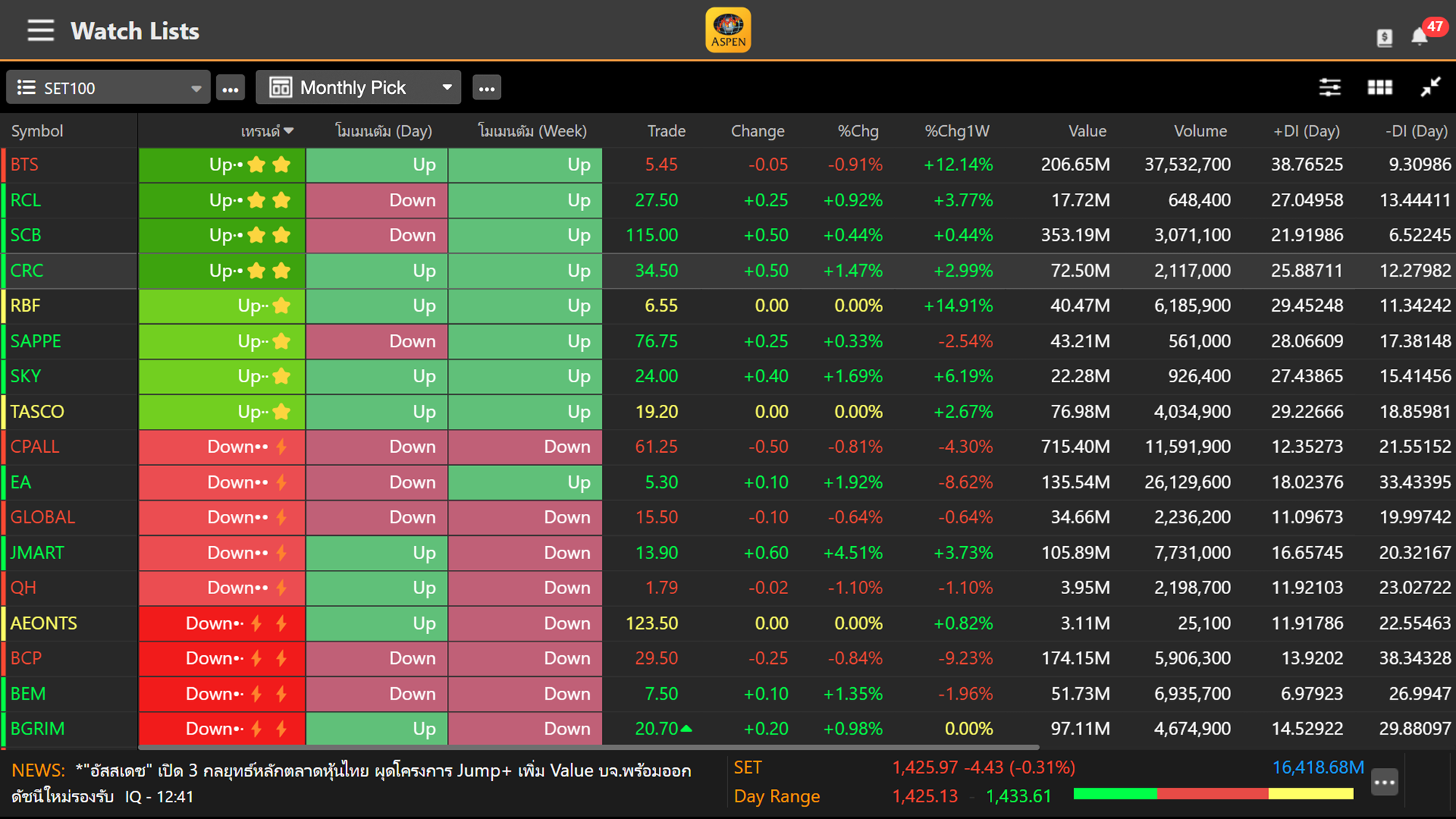Sort by the Value column header
This screenshot has width=1456, height=819.
pos(1087,131)
